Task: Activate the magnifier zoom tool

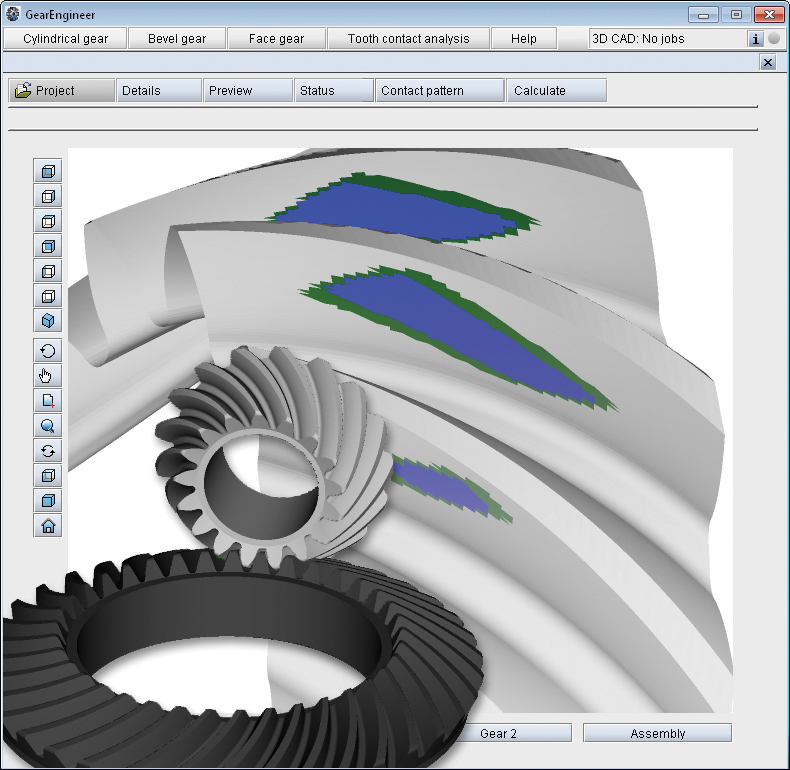Action: click(48, 426)
